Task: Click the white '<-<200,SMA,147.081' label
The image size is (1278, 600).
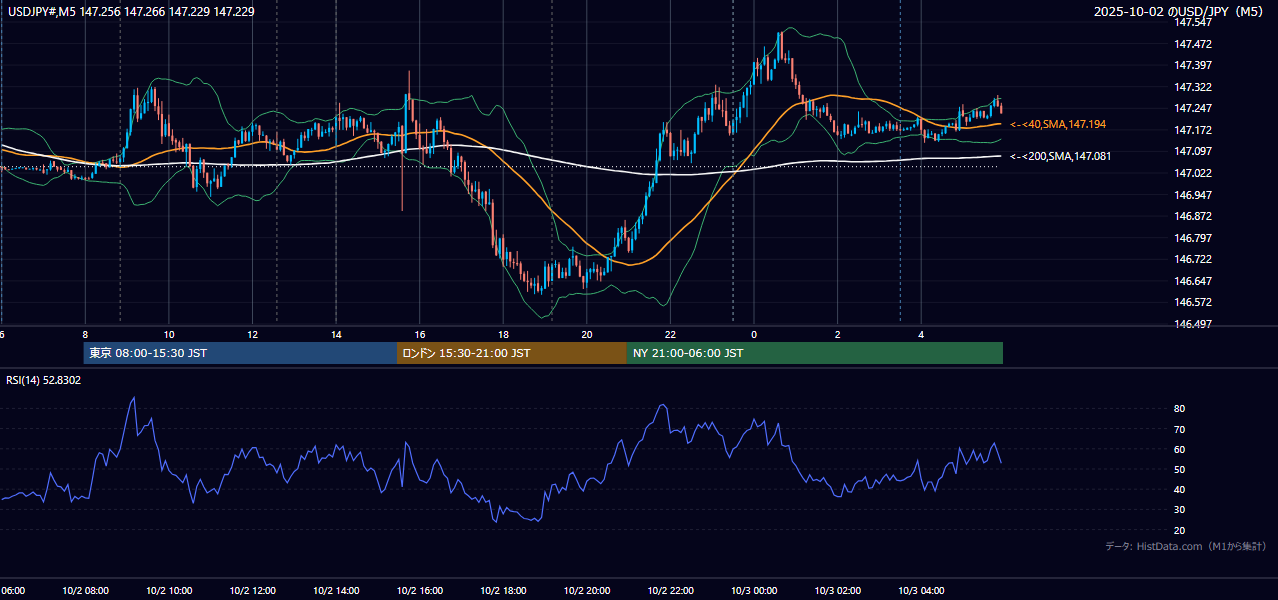Action: coord(1060,156)
